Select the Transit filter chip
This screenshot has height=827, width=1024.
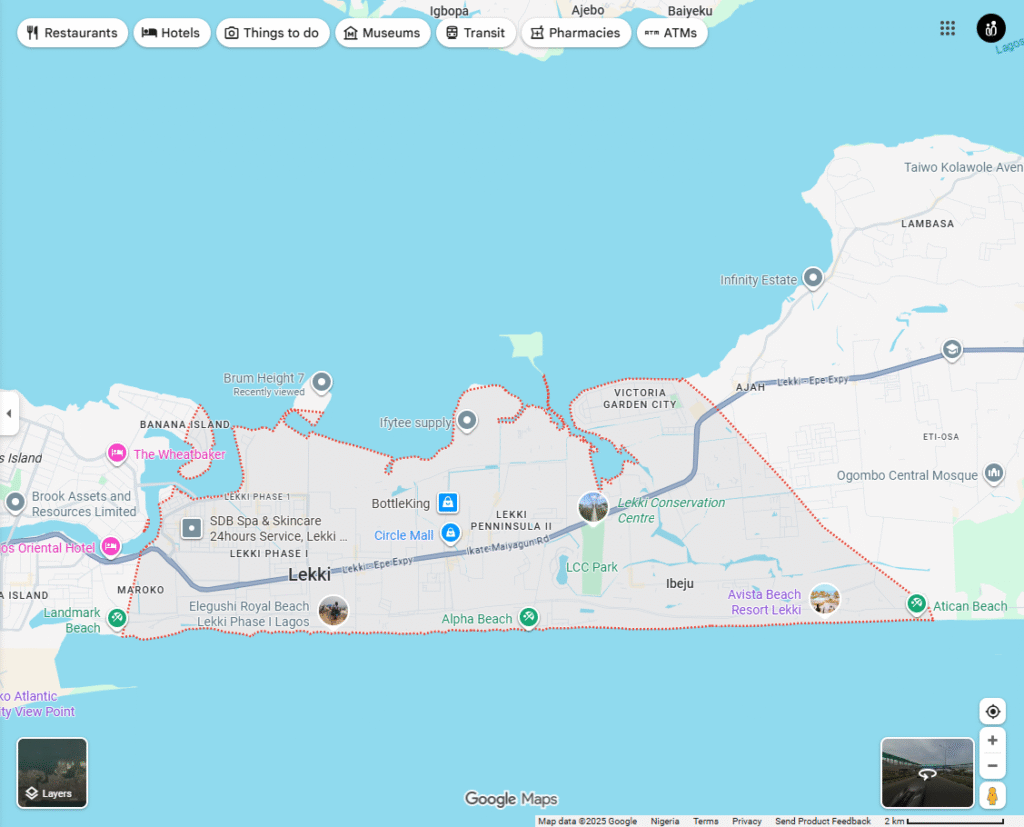476,33
